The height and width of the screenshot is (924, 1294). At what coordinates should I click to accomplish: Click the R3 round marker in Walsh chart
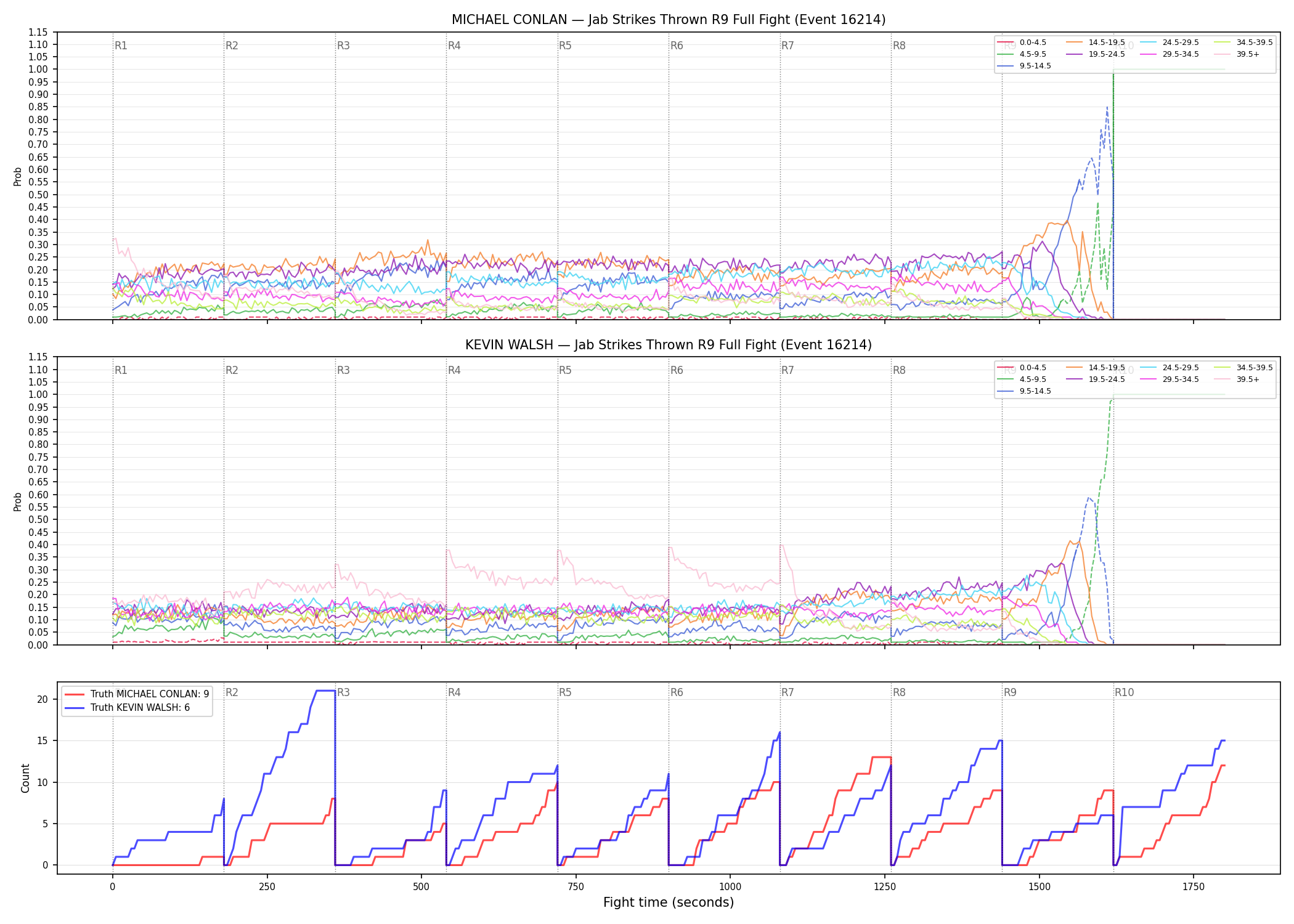pos(343,370)
